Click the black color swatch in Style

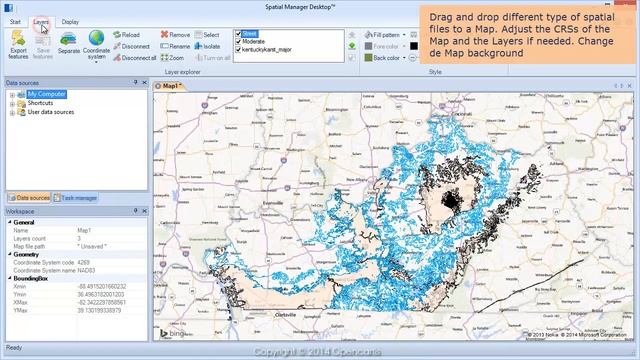click(414, 46)
